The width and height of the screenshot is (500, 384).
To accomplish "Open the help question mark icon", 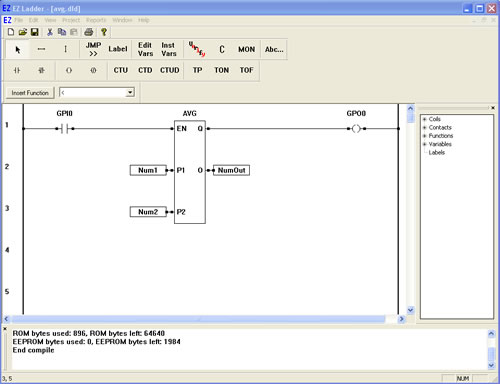I will (x=104, y=32).
